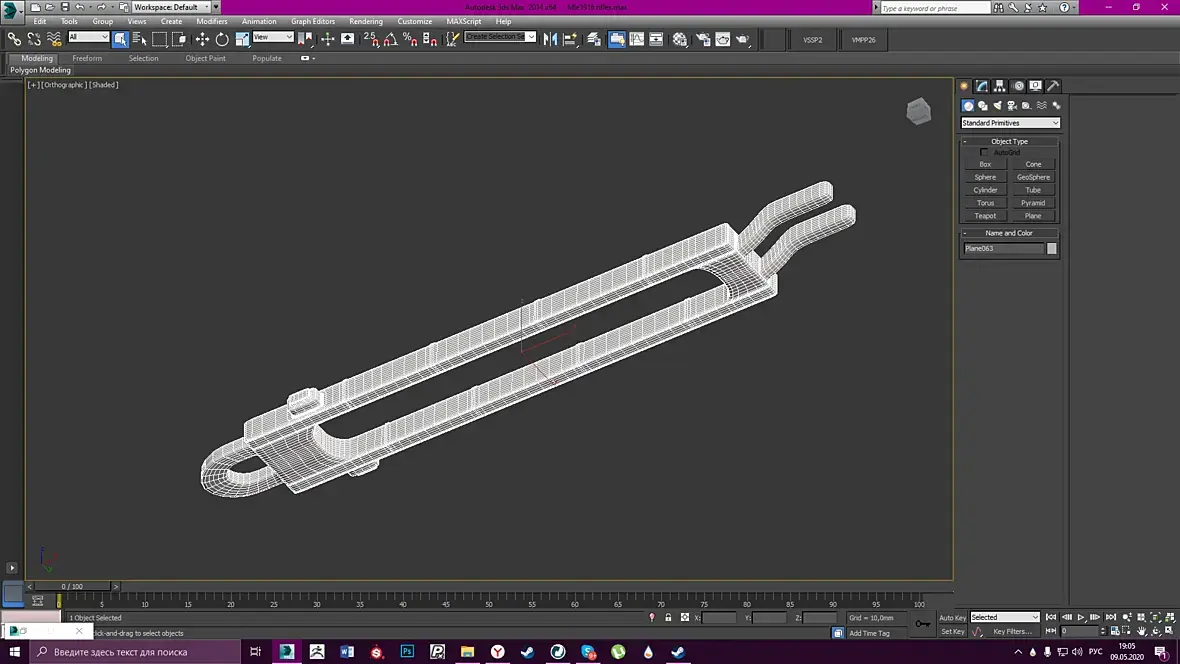The height and width of the screenshot is (664, 1180).
Task: Open the object color swatch
Action: pyautogui.click(x=1051, y=248)
